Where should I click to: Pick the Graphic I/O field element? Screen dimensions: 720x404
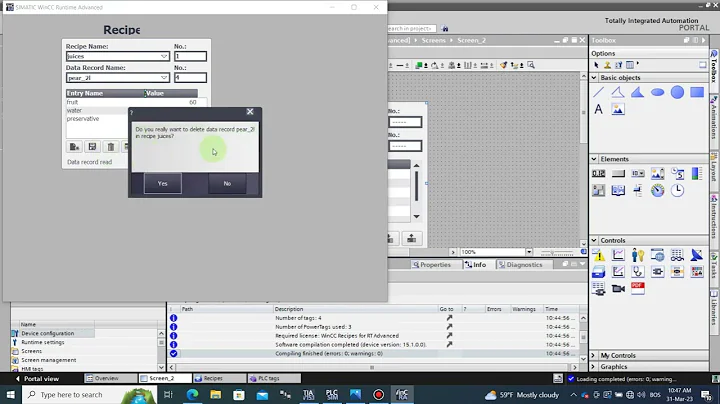[658, 174]
